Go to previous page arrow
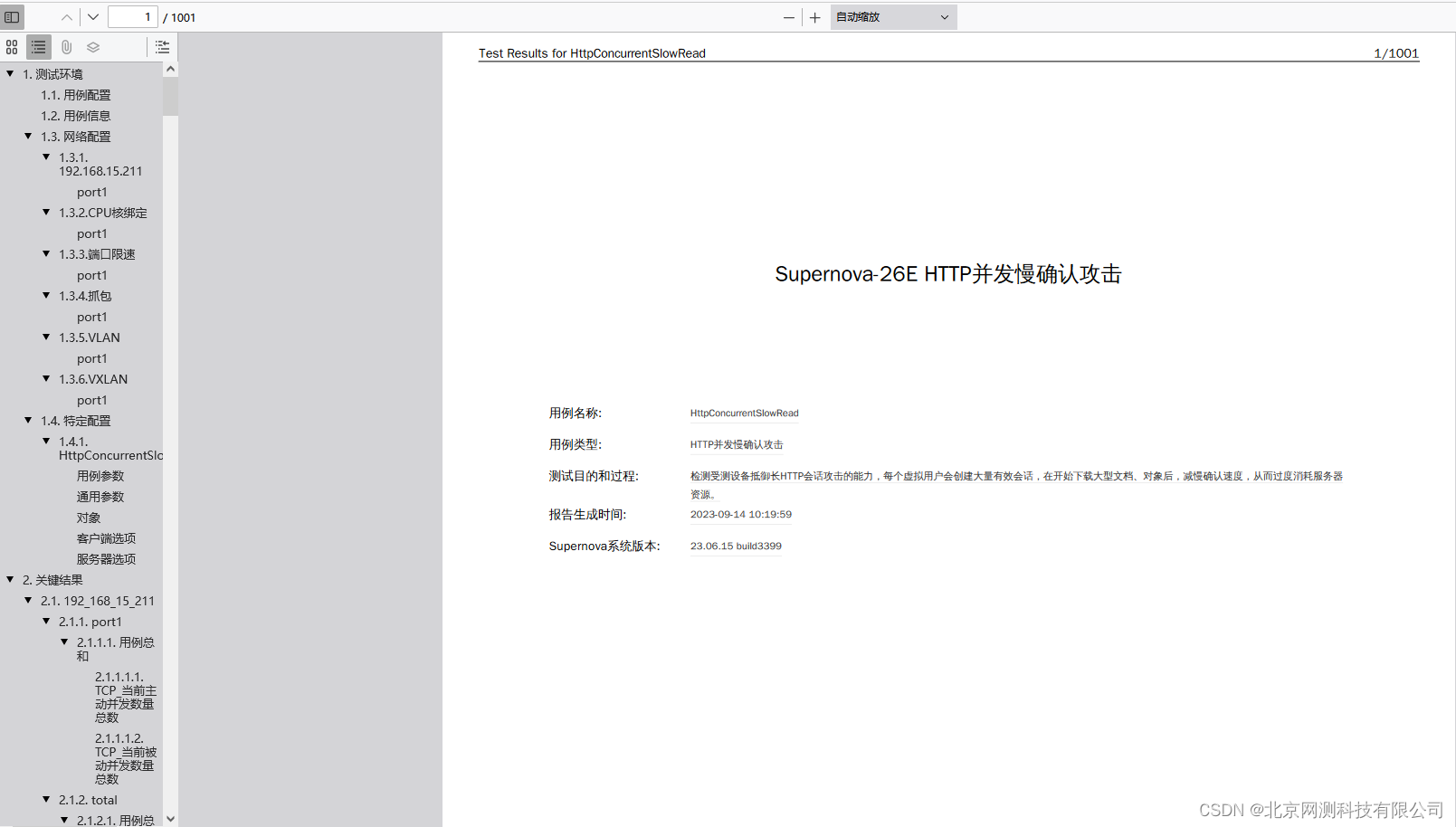Image resolution: width=1456 pixels, height=827 pixels. coord(67,17)
